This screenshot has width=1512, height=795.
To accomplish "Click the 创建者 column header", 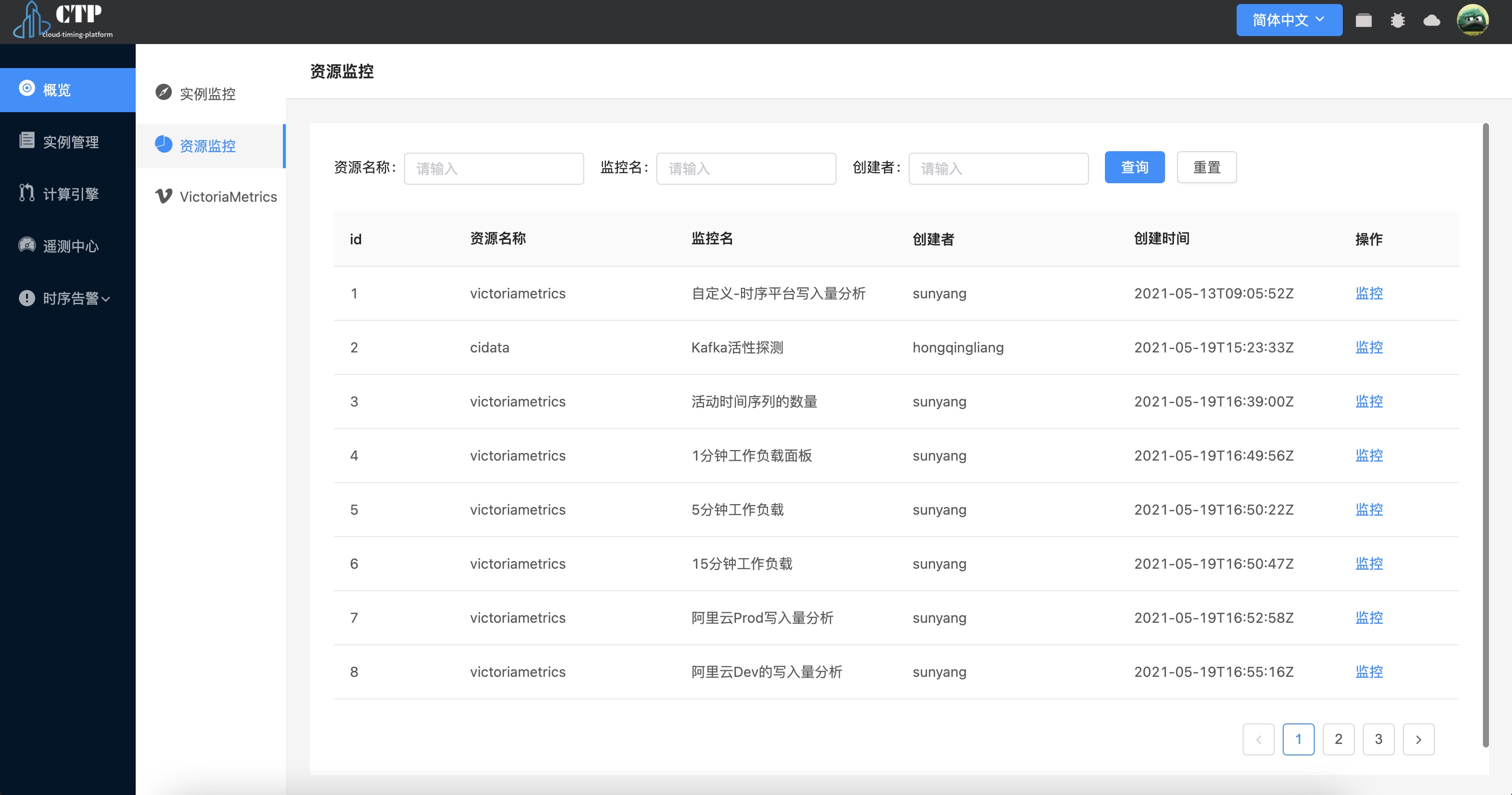I will point(933,239).
